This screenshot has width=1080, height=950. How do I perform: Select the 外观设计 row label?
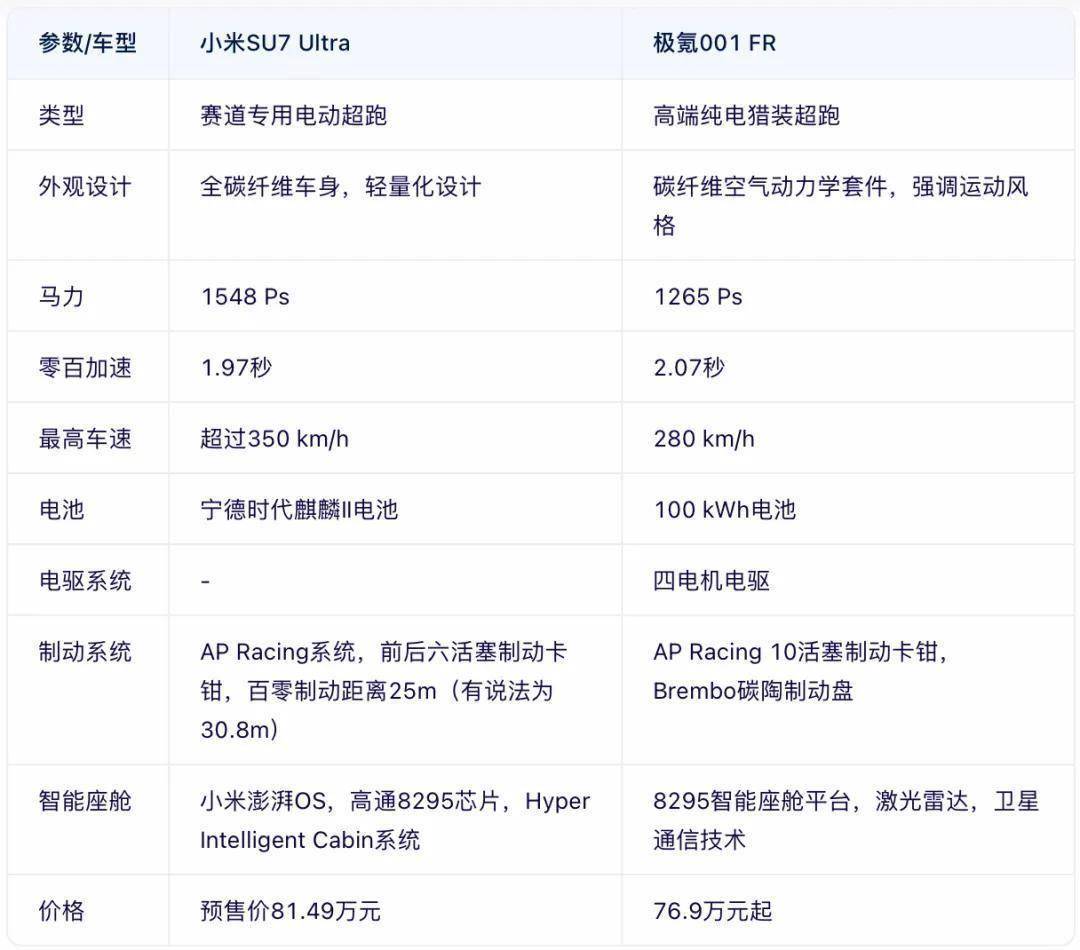click(x=85, y=187)
